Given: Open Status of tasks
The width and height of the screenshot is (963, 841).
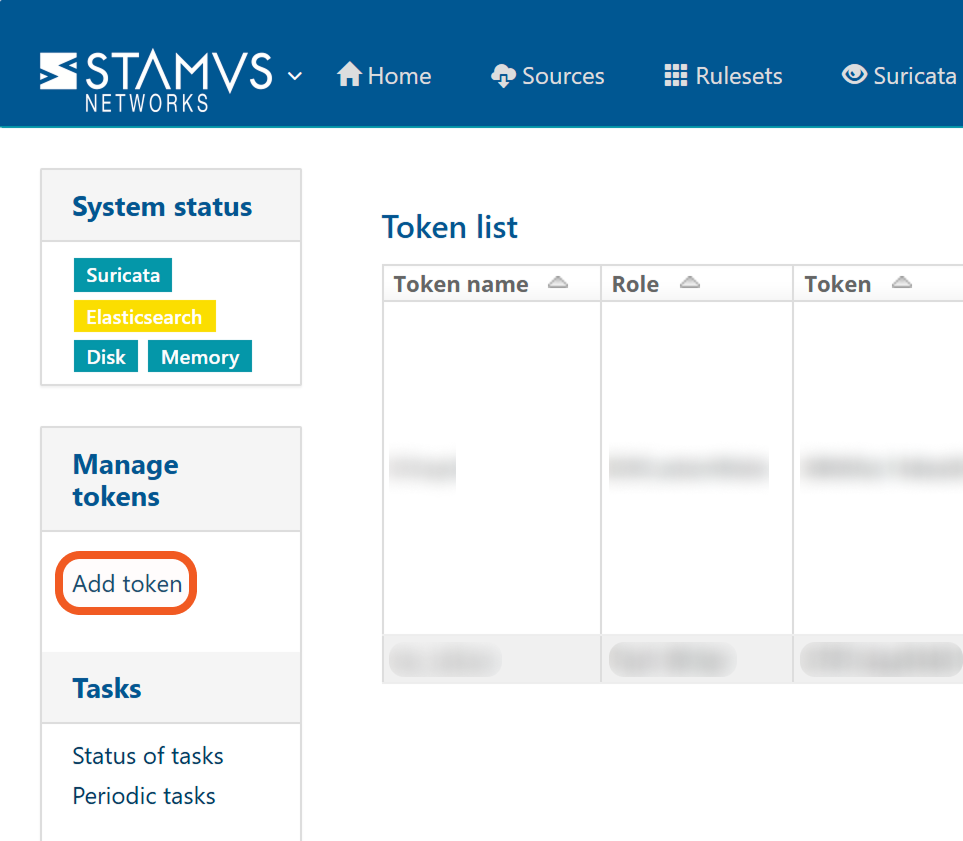Looking at the screenshot, I should (x=148, y=756).
